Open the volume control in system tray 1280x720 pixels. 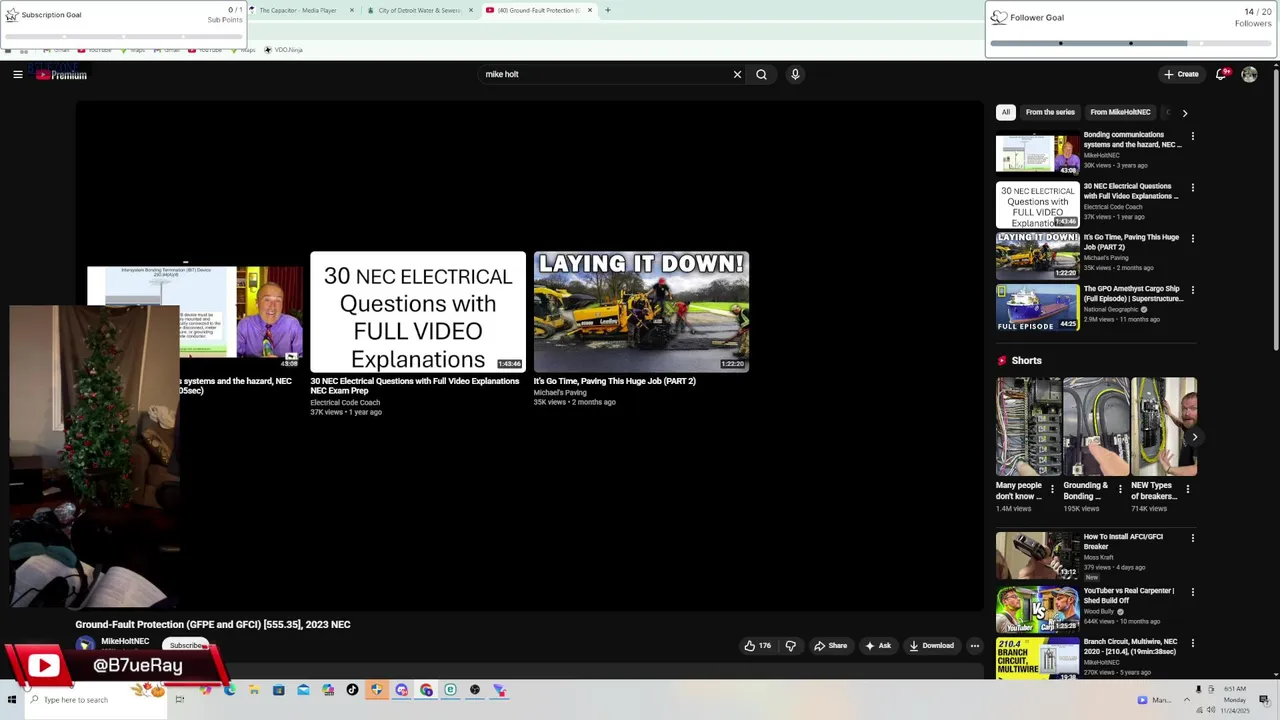pos(1211,710)
